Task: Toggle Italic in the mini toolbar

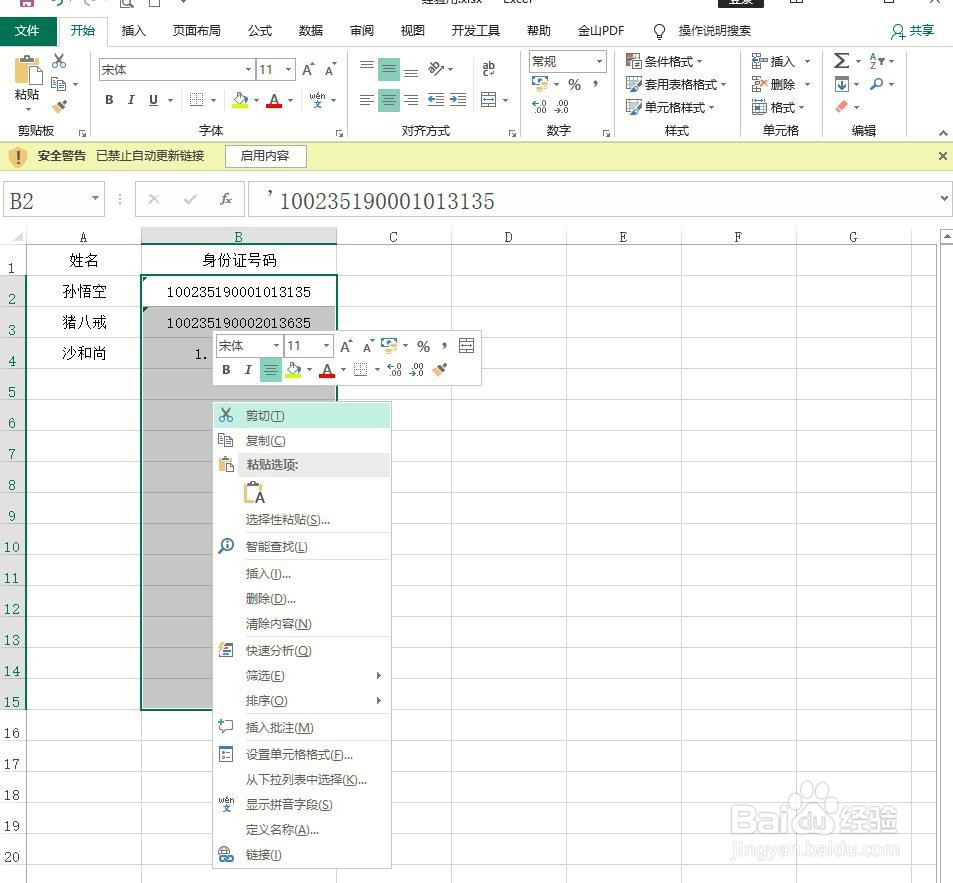Action: (248, 369)
